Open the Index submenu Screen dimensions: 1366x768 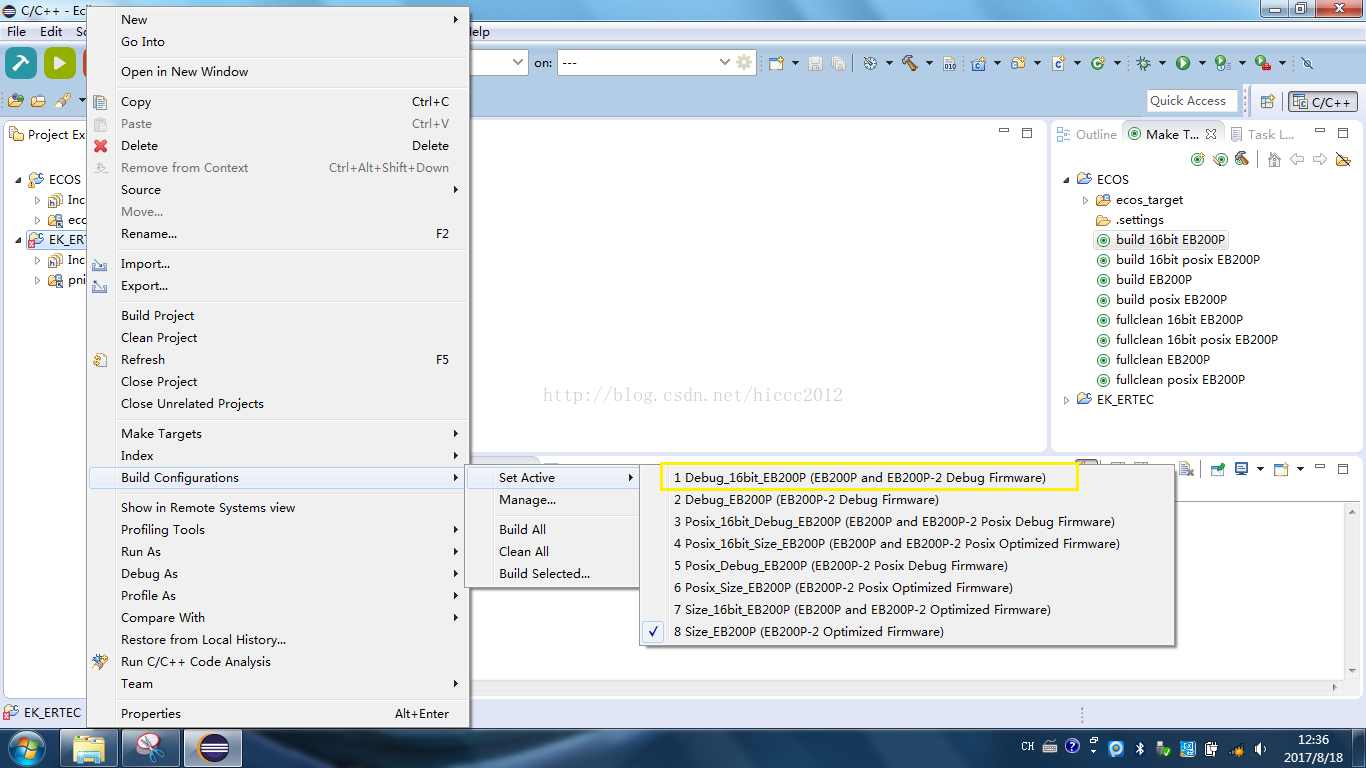pyautogui.click(x=279, y=455)
